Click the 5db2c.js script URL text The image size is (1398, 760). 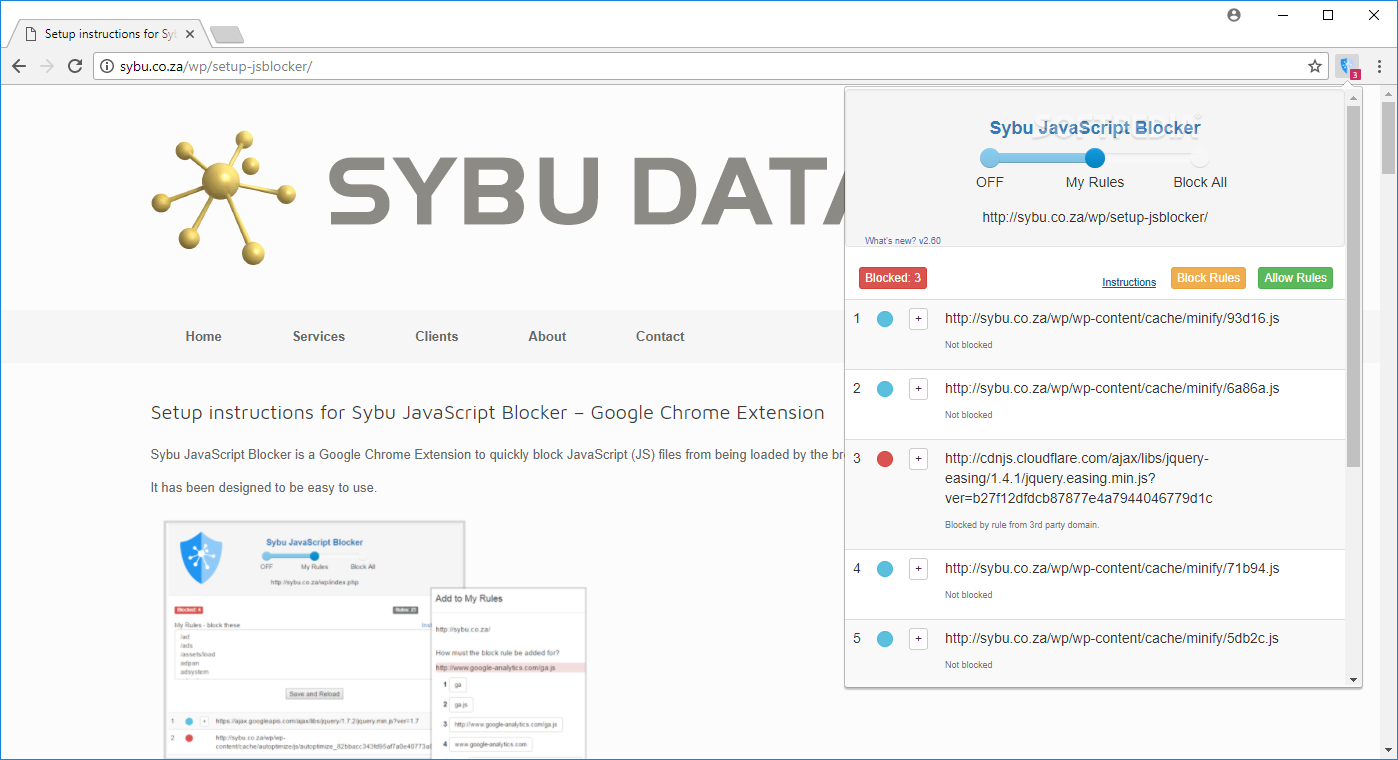coord(1112,638)
